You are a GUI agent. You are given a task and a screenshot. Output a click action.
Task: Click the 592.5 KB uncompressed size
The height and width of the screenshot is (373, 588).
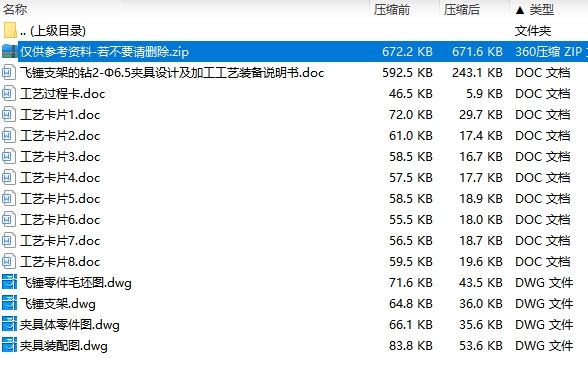[x=407, y=72]
